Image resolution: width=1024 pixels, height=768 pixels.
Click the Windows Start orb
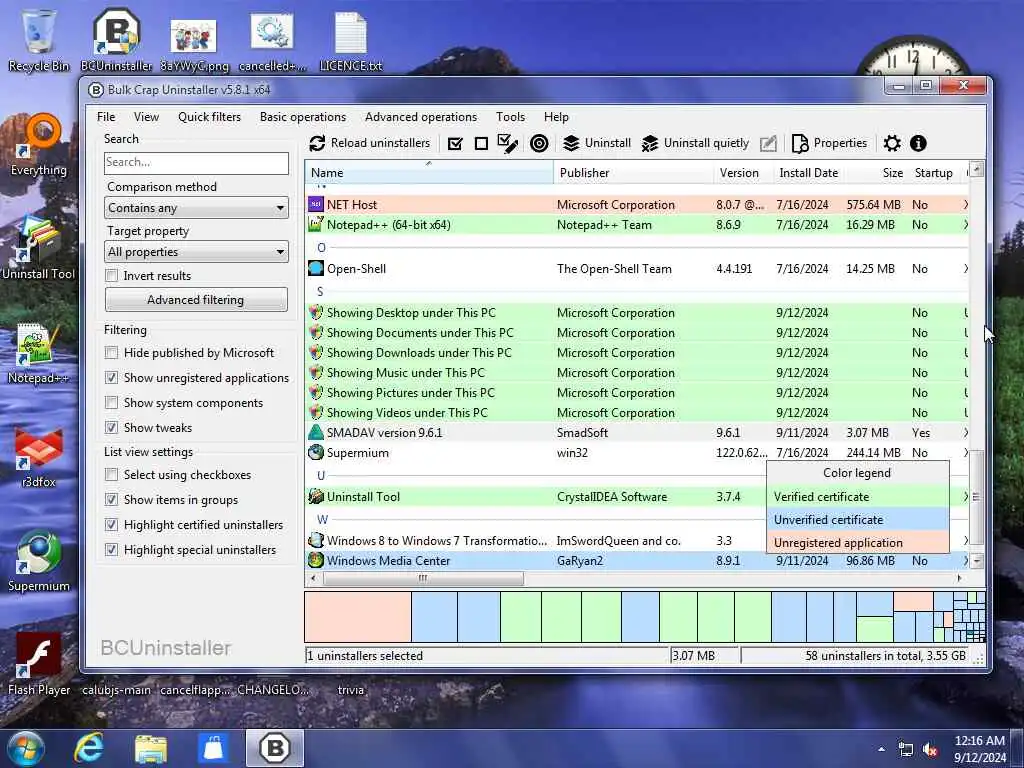[x=25, y=748]
